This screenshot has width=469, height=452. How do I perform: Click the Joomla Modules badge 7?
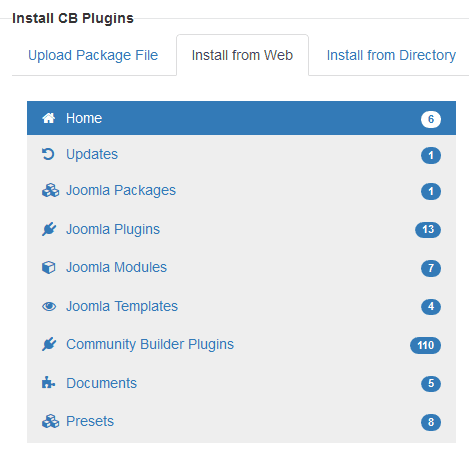click(431, 268)
